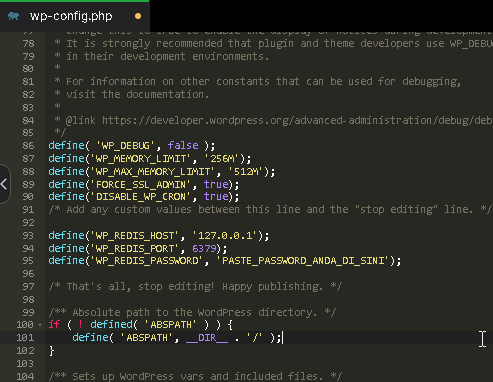
Task: Click the 'WP_MAX_MEMORY_LIMIT' string
Action: (152, 172)
